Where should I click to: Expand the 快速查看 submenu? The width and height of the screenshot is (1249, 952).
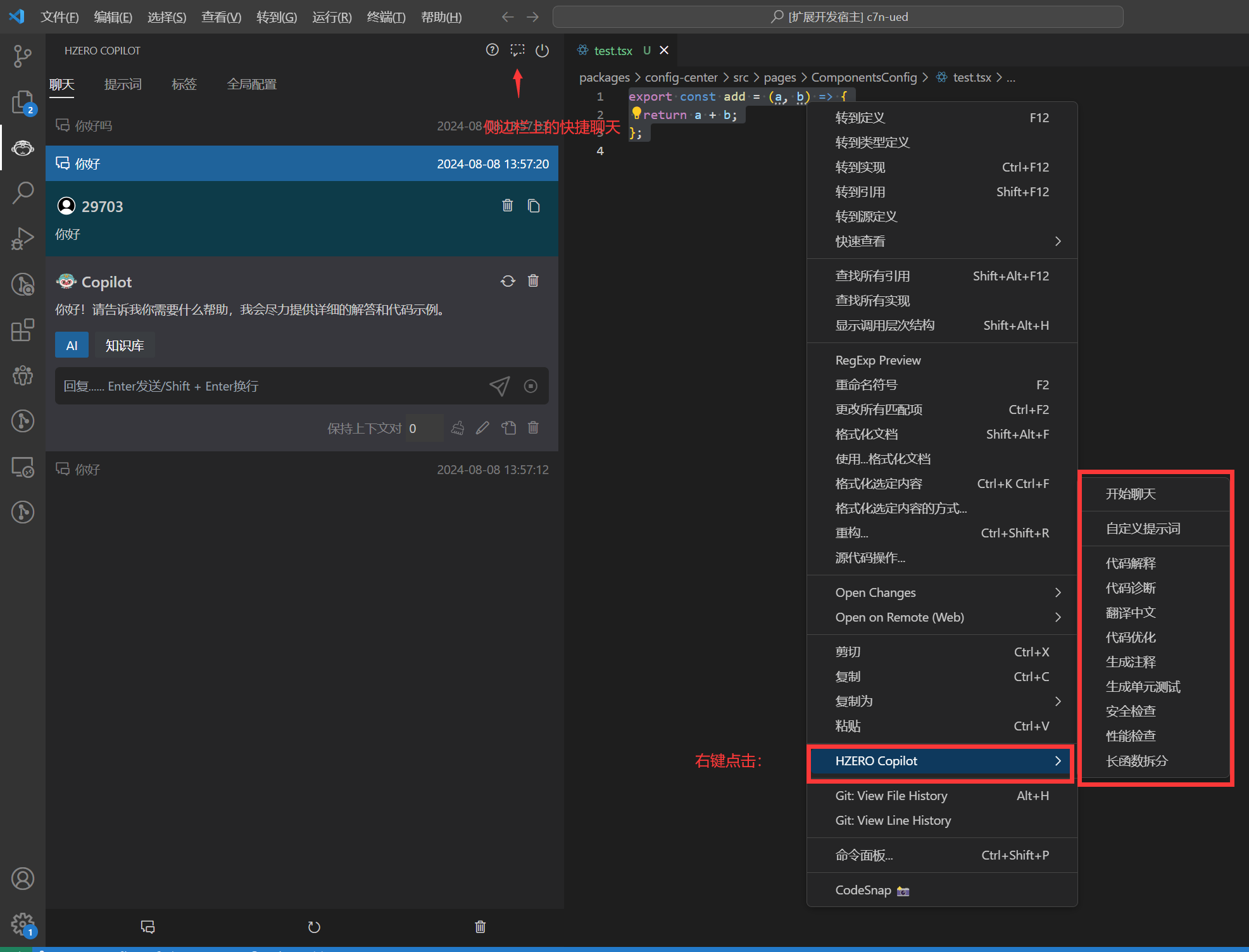(942, 241)
